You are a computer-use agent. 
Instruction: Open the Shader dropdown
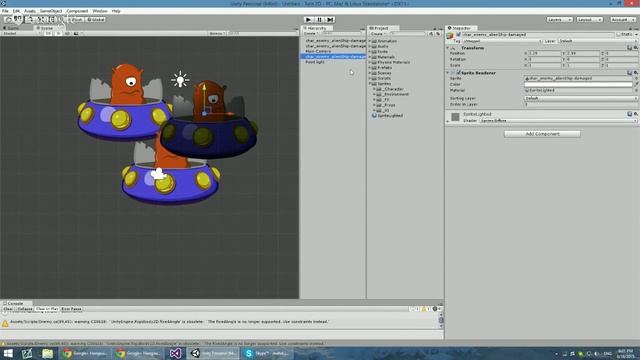pos(558,121)
